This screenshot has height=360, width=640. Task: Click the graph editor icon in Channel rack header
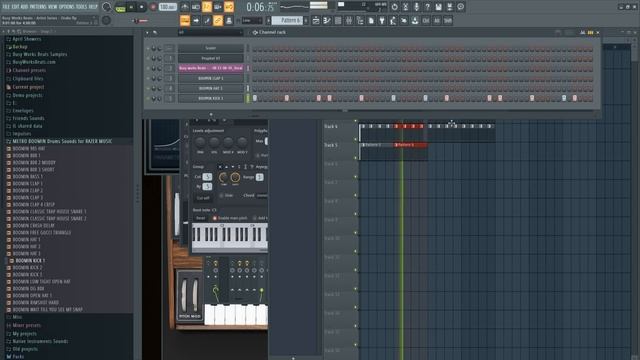click(x=582, y=32)
